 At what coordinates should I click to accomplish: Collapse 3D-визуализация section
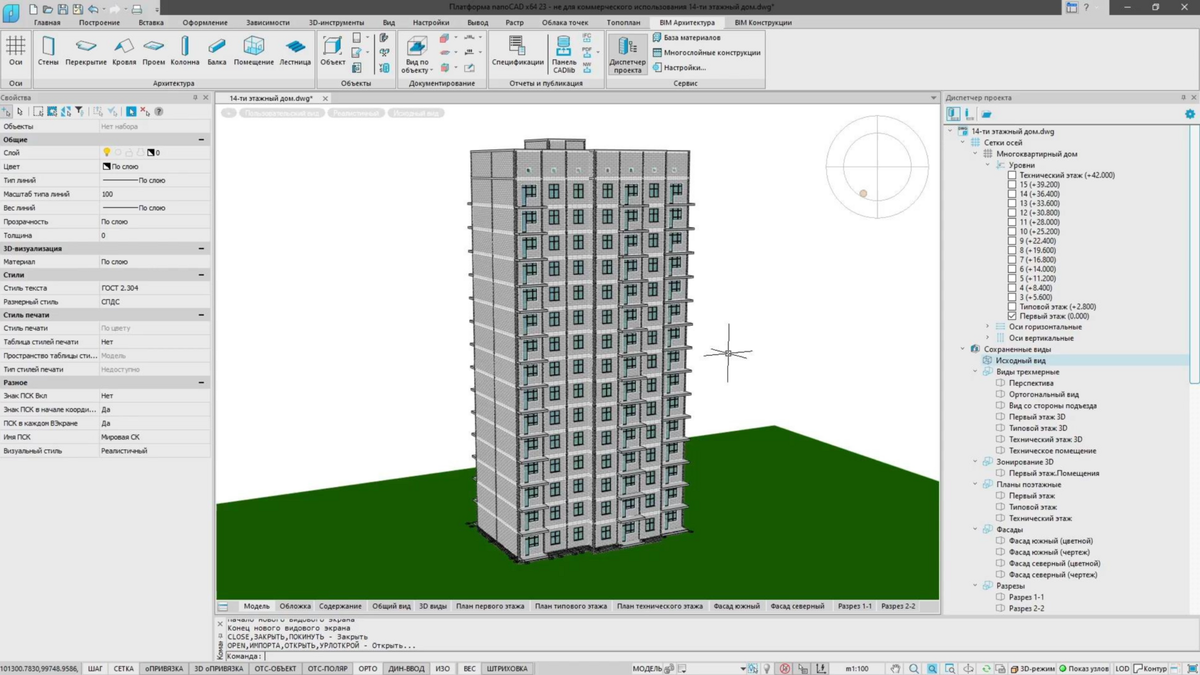201,249
